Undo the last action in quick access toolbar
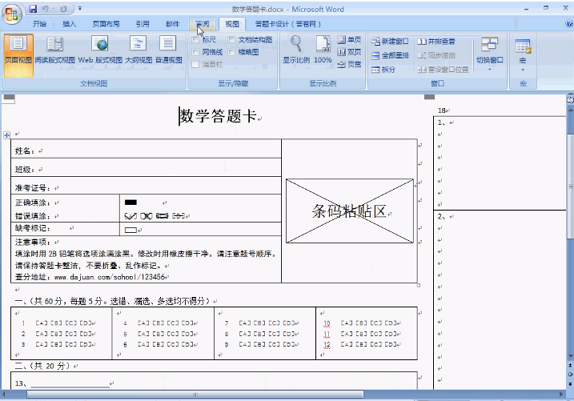Screen dimensions: 574x401 [x=45, y=8]
